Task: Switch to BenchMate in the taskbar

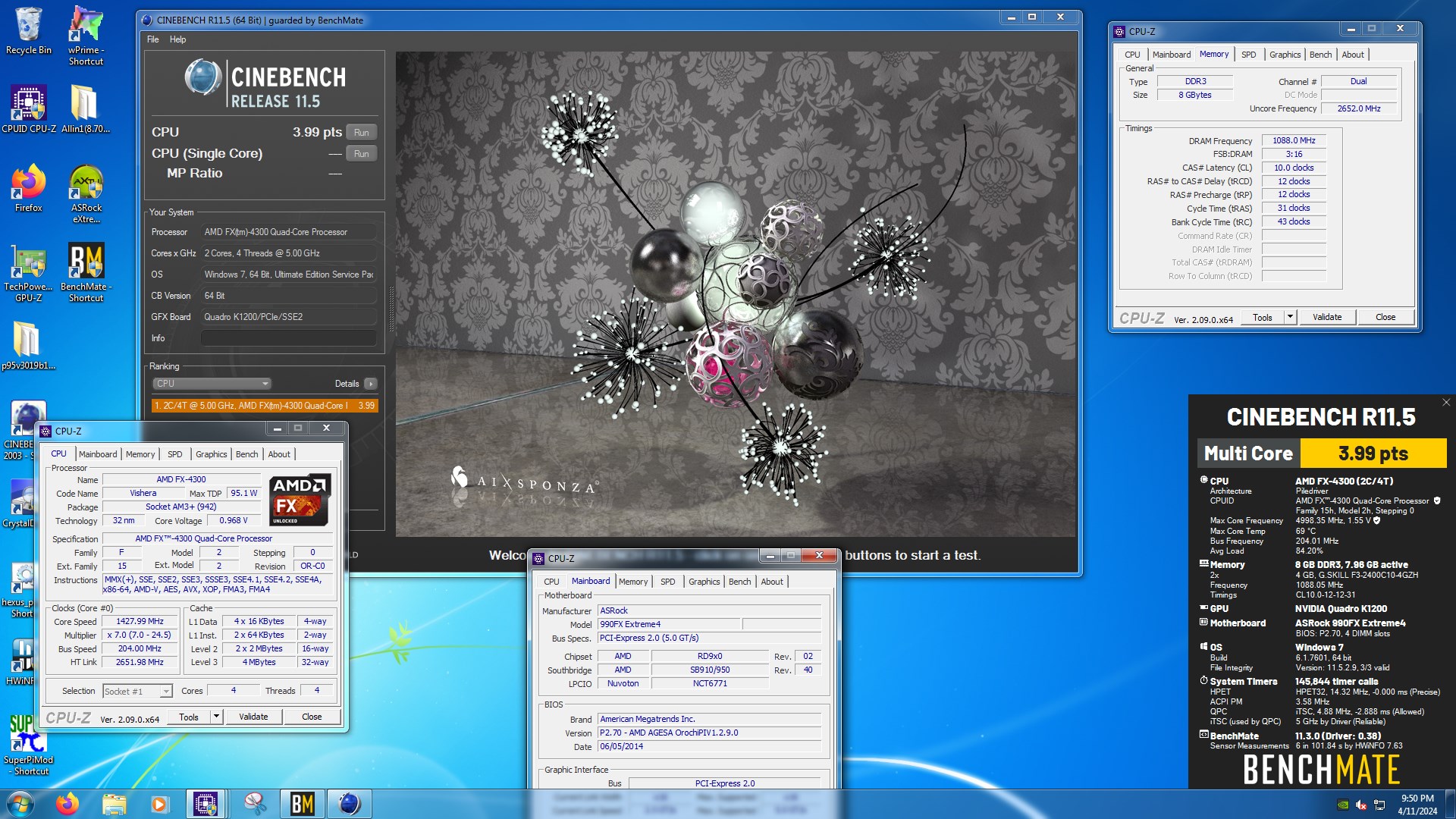Action: pos(303,804)
